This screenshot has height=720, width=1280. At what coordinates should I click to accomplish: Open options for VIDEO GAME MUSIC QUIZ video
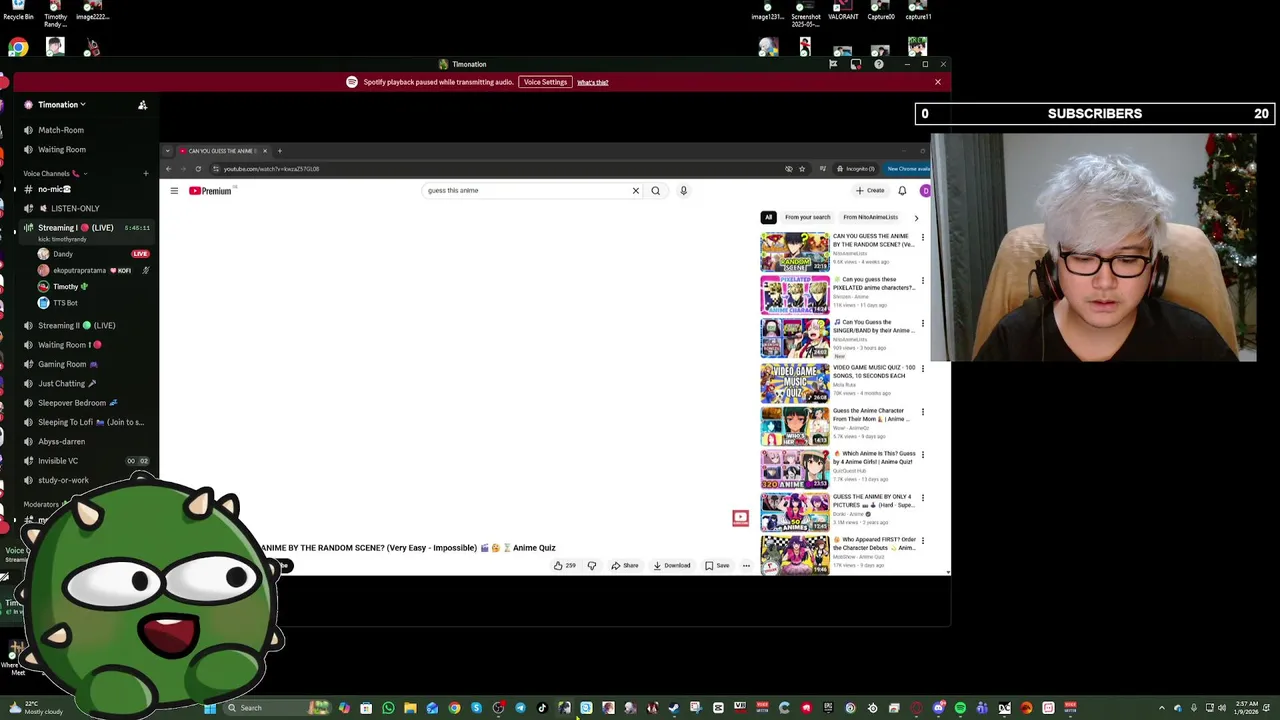(x=923, y=368)
